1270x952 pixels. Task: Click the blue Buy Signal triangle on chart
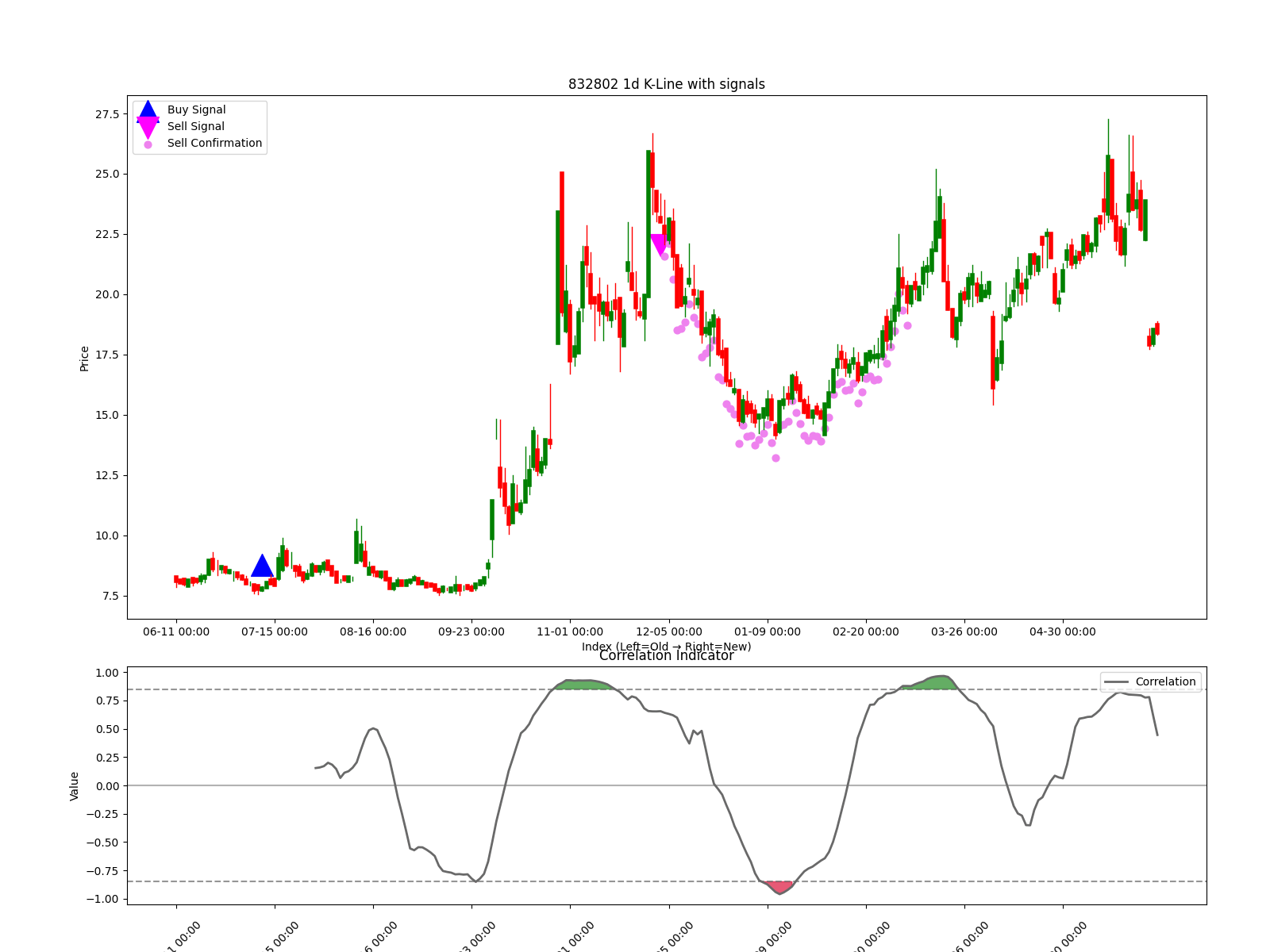pos(263,566)
